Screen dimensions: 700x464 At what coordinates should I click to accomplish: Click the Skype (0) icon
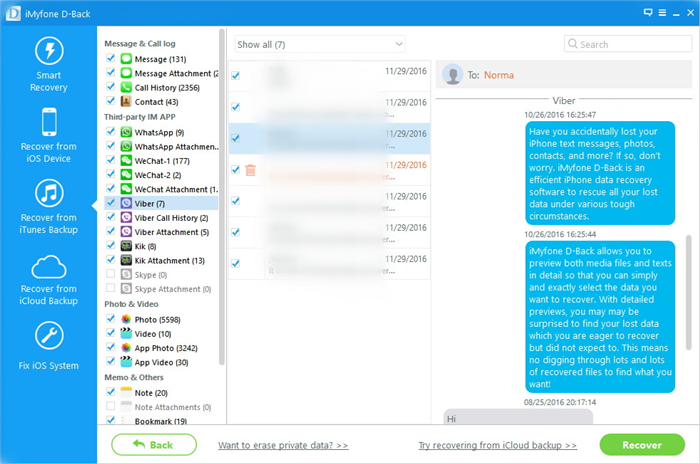pyautogui.click(x=126, y=275)
